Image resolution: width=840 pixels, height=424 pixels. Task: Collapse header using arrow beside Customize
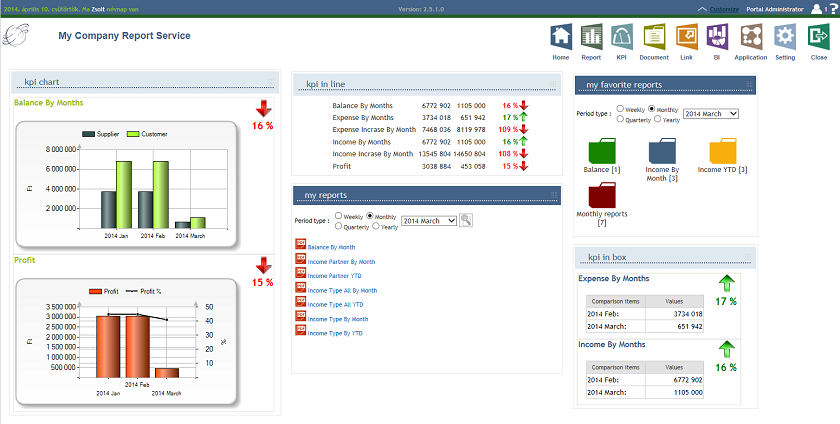pyautogui.click(x=702, y=9)
